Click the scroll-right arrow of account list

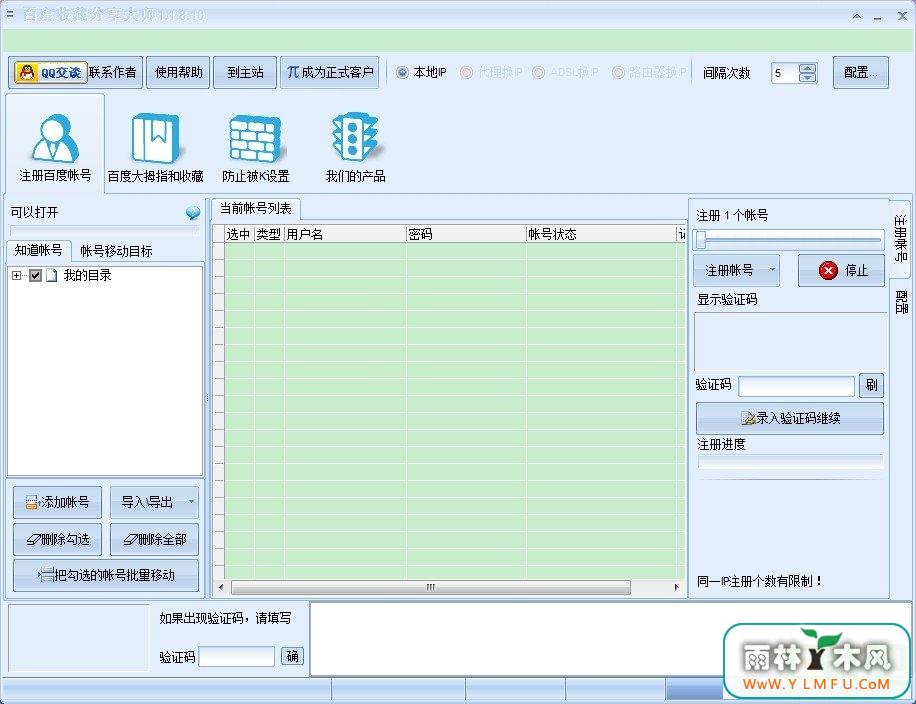coord(676,587)
